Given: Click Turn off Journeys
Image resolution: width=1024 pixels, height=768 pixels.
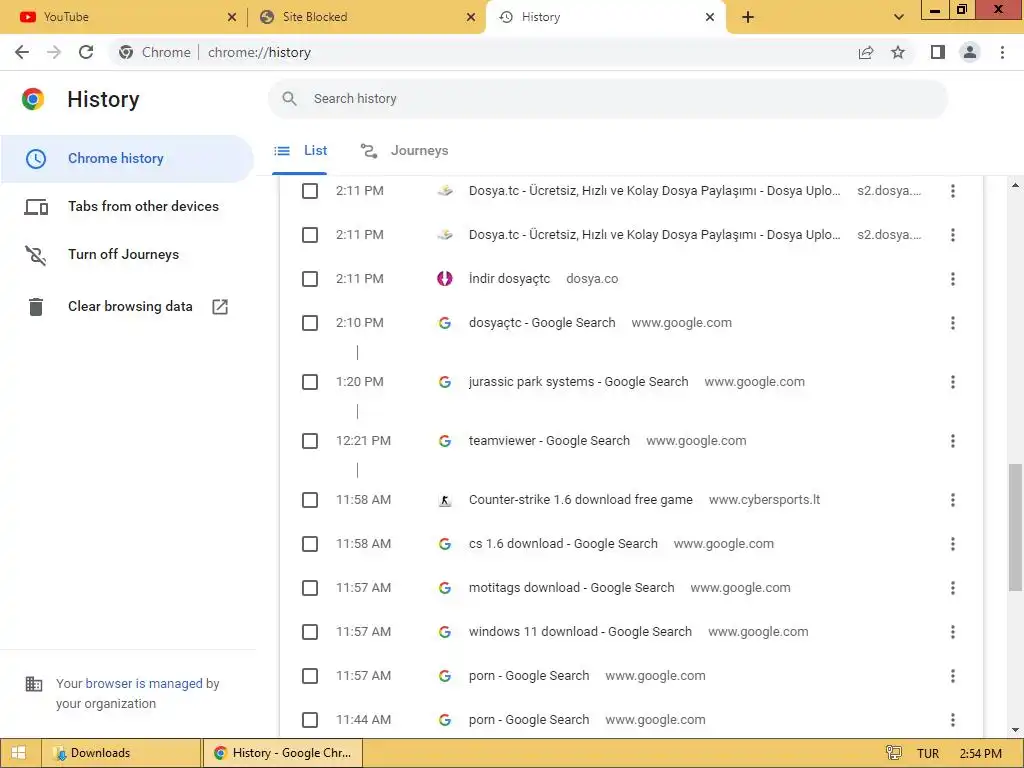Looking at the screenshot, I should (127, 255).
